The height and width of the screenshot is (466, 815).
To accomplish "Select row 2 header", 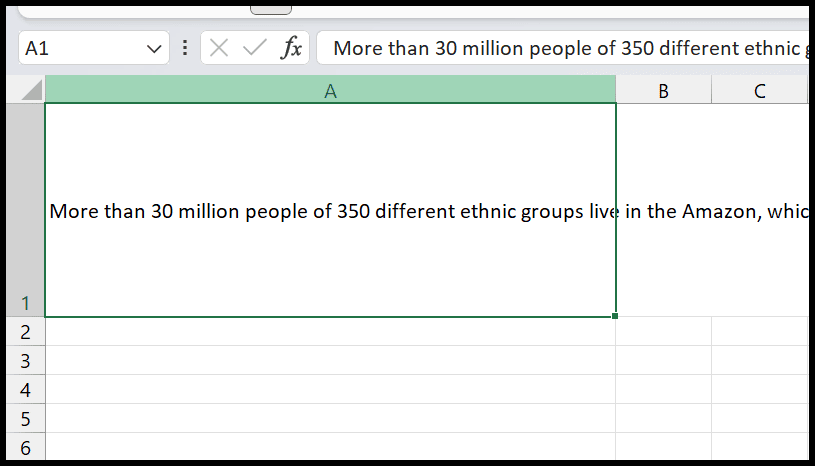I will coord(25,331).
